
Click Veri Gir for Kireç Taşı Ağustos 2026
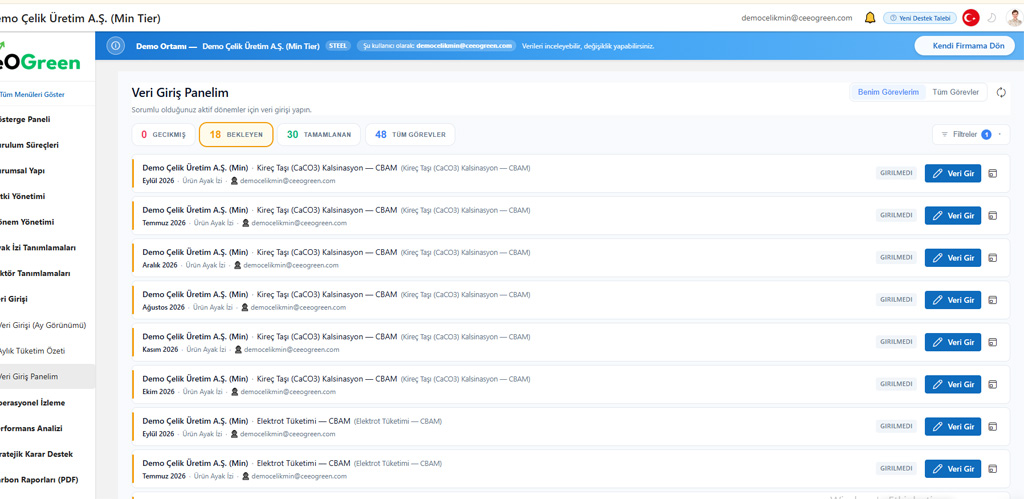click(x=953, y=300)
